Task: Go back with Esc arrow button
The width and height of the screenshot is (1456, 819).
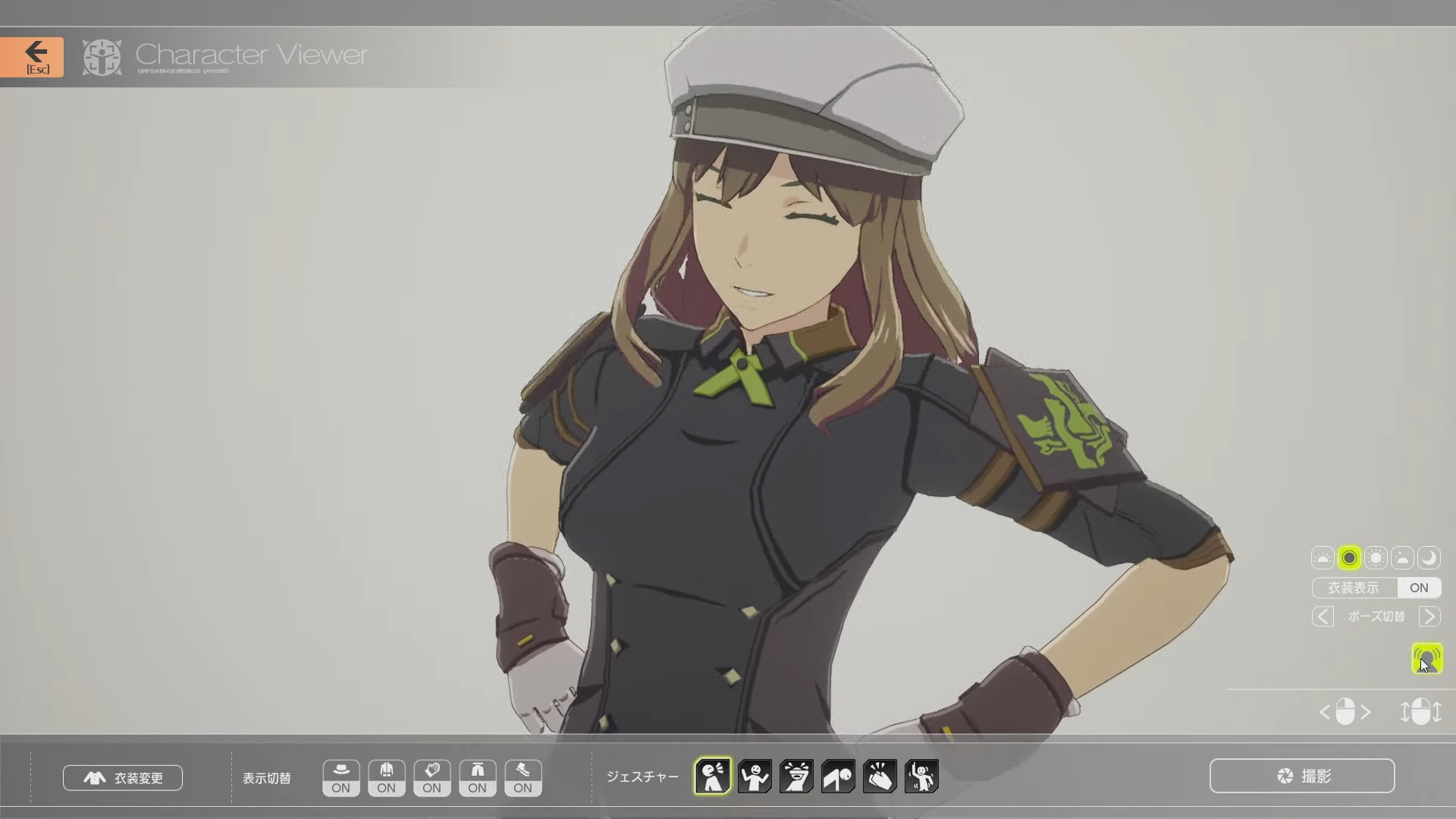Action: (x=32, y=57)
